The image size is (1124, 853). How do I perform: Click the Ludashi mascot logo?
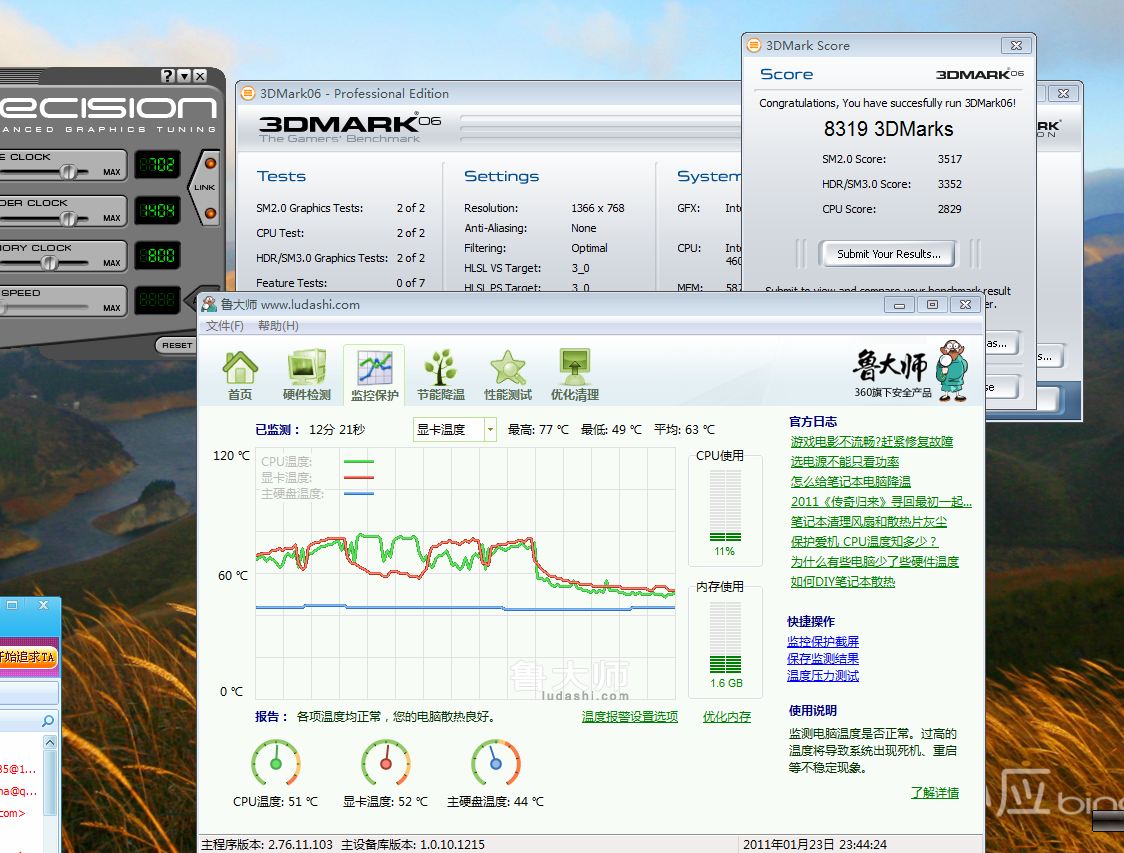(x=952, y=371)
